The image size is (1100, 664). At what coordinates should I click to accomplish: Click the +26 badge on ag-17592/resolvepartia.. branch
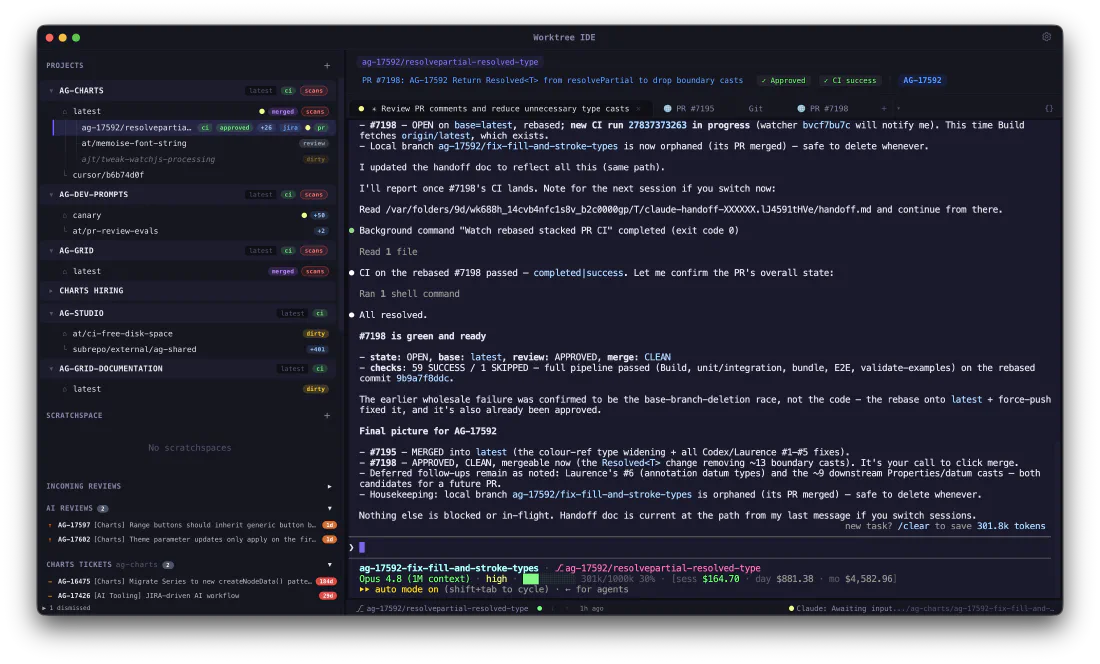[266, 128]
